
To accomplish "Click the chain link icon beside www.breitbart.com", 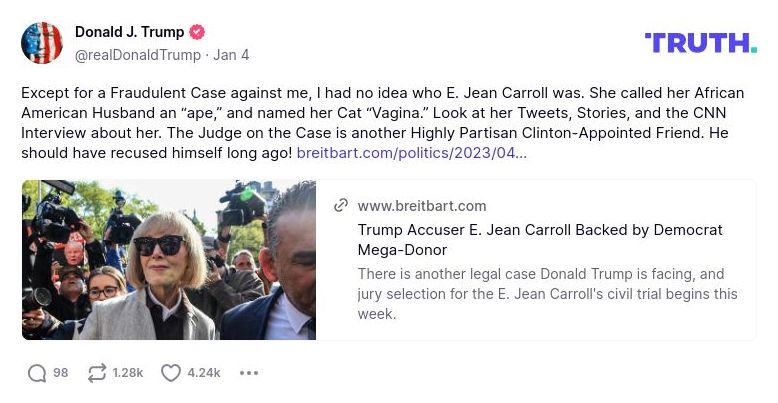I will 341,206.
